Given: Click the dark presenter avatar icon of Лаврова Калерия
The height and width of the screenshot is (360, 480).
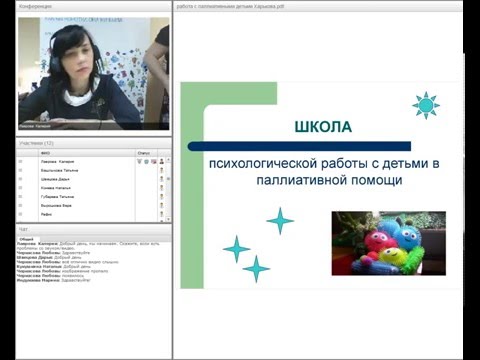Looking at the screenshot, I should (162, 161).
